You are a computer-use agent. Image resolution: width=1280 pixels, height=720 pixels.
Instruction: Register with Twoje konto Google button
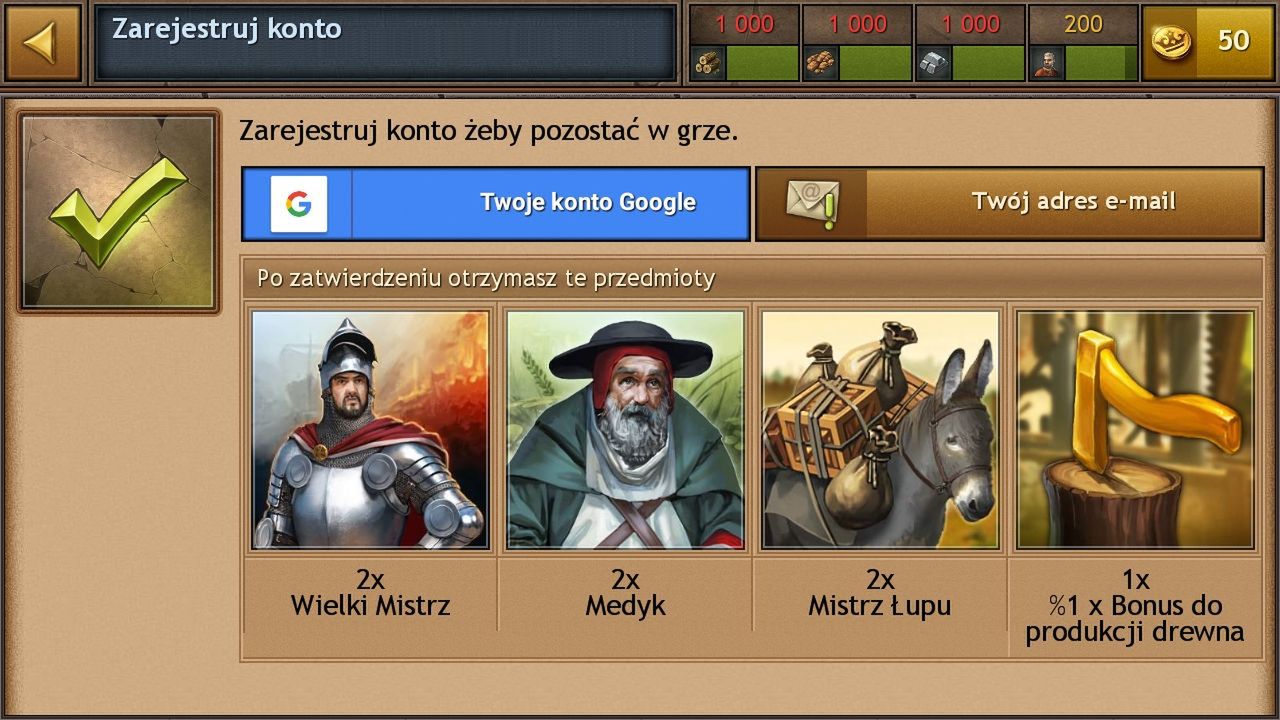(x=496, y=204)
